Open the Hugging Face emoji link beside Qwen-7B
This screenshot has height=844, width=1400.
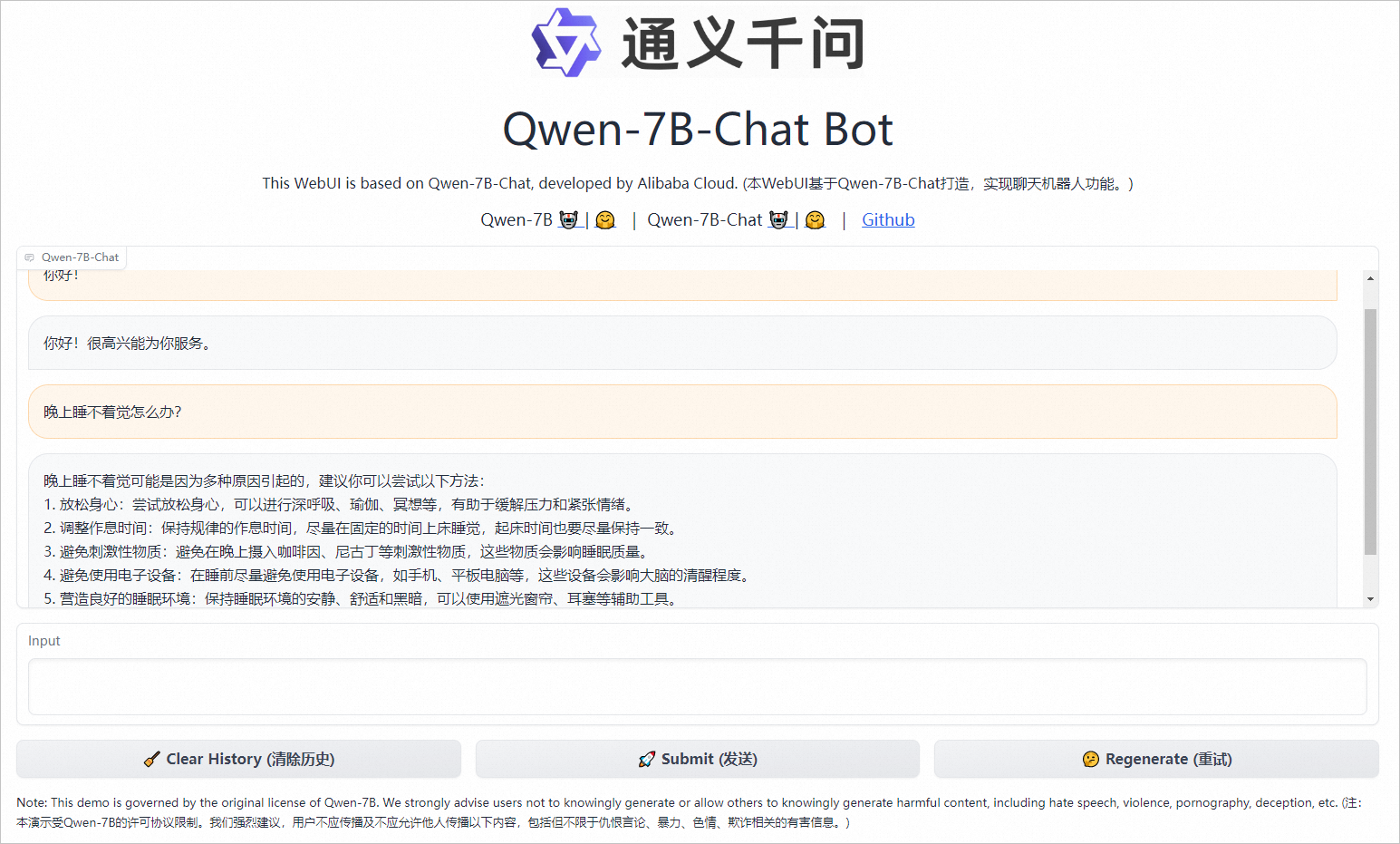tap(605, 219)
